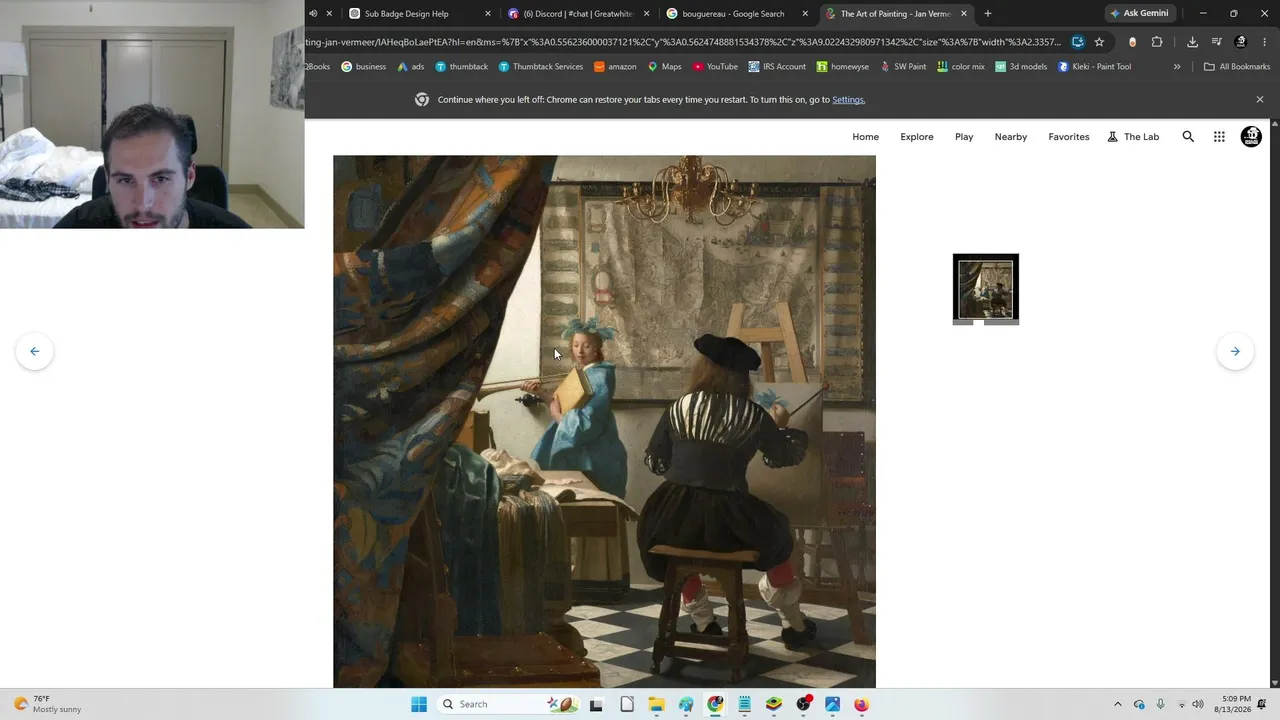The image size is (1280, 720).
Task: Click the Windows taskbar Search box
Action: [510, 704]
